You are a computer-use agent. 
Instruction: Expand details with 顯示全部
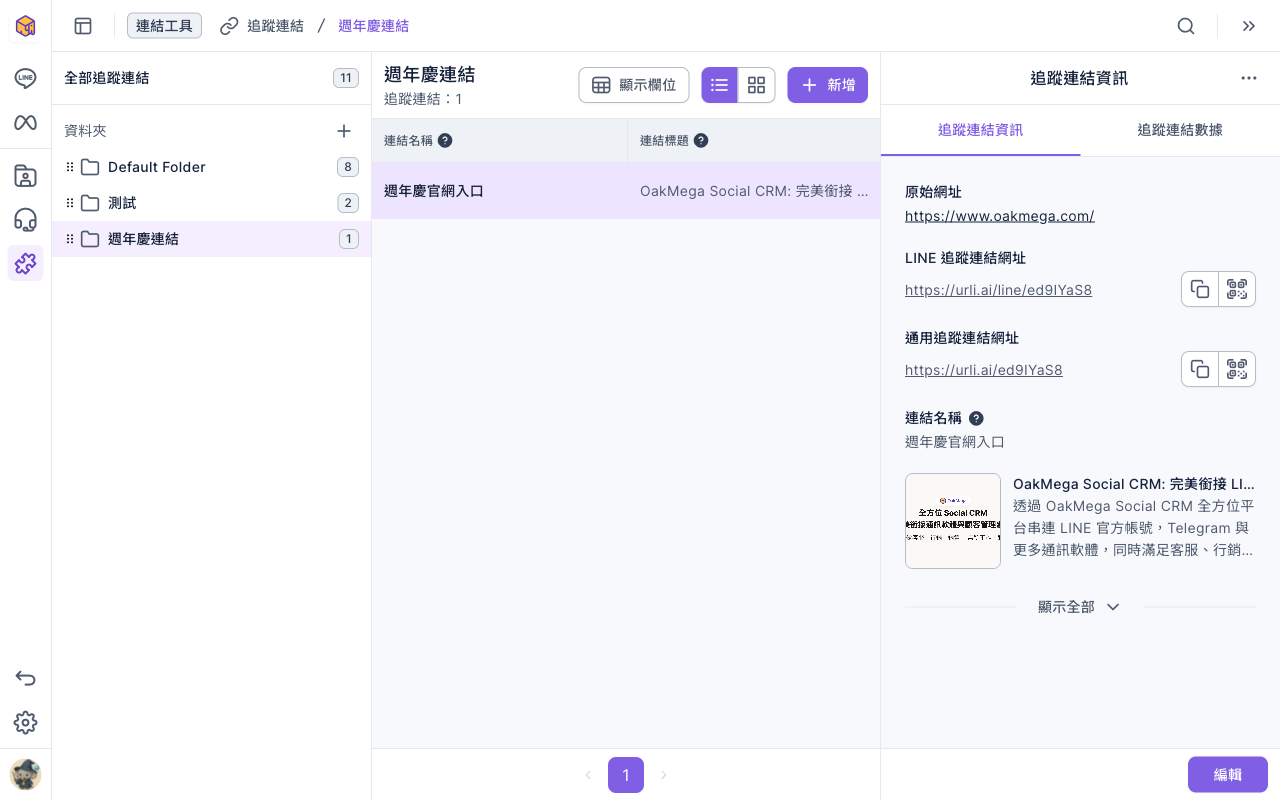1079,607
